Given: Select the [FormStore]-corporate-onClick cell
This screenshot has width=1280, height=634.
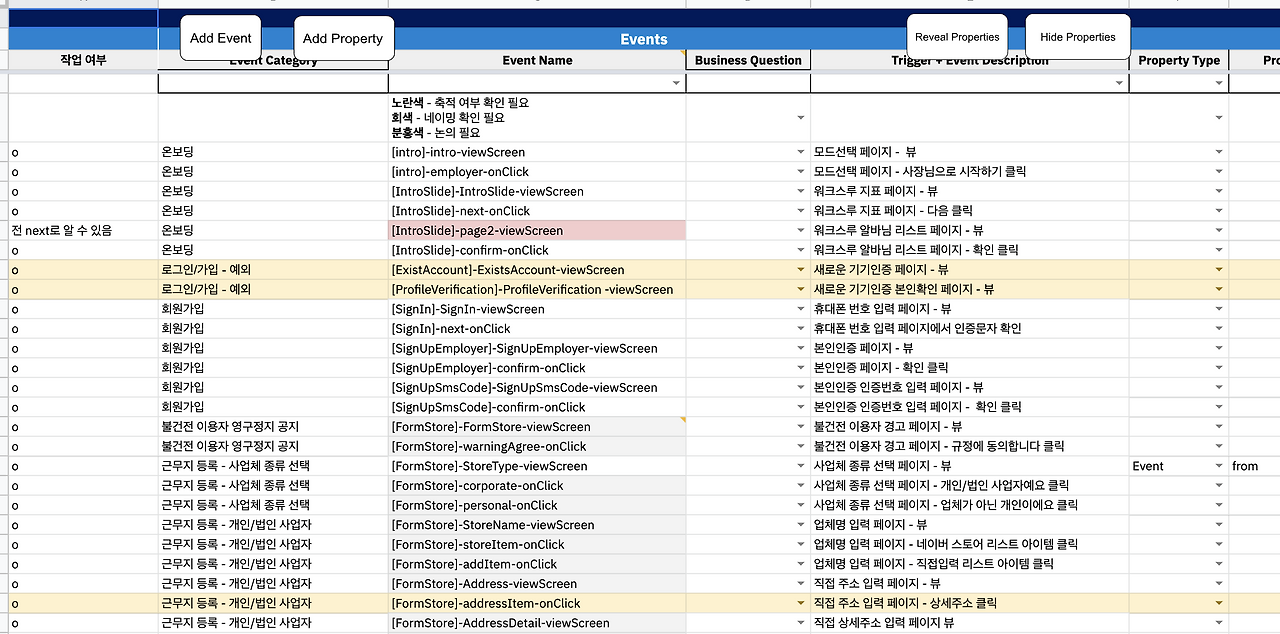Looking at the screenshot, I should click(537, 486).
